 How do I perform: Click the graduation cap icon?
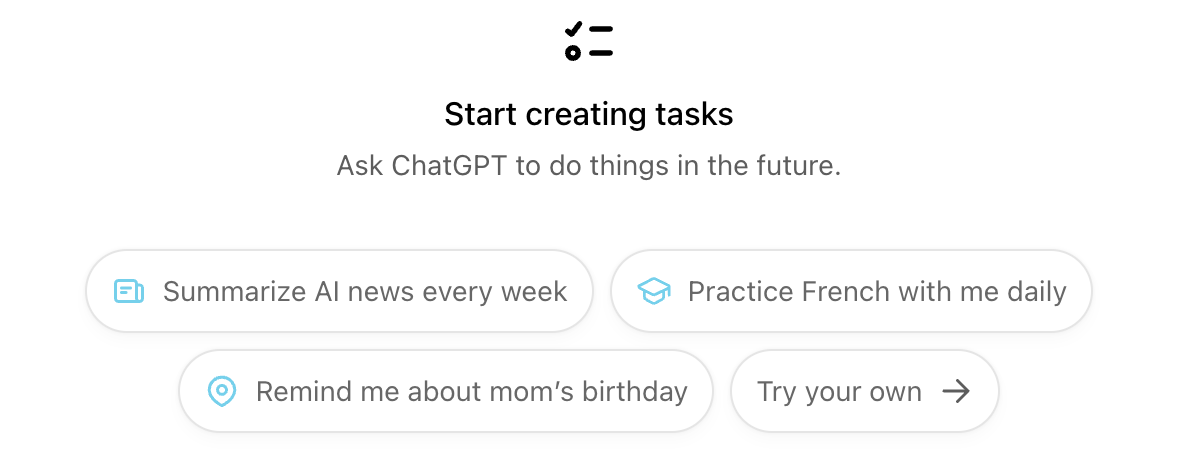654,291
